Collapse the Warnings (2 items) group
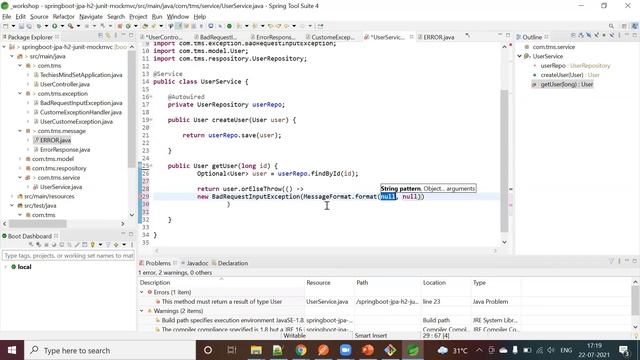The image size is (640, 360). click(142, 311)
